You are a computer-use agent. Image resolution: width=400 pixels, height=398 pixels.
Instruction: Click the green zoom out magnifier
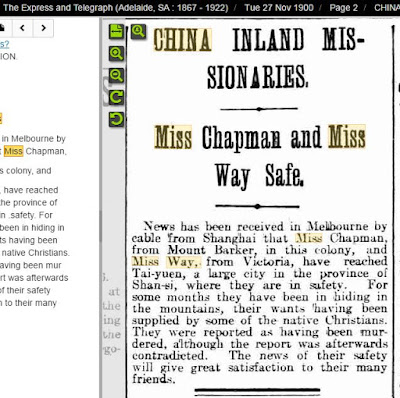coord(116,75)
